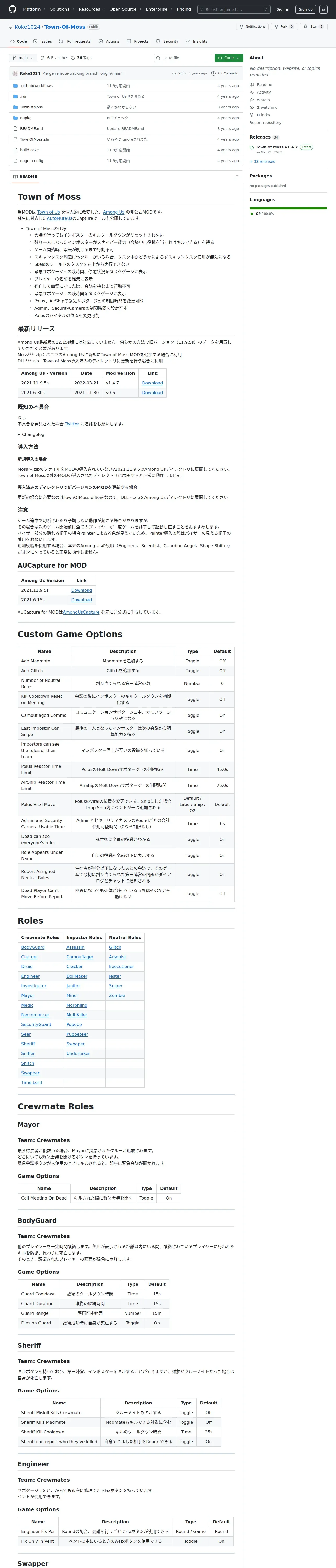
Task: Open the BodyGuard role link
Action: (x=33, y=947)
